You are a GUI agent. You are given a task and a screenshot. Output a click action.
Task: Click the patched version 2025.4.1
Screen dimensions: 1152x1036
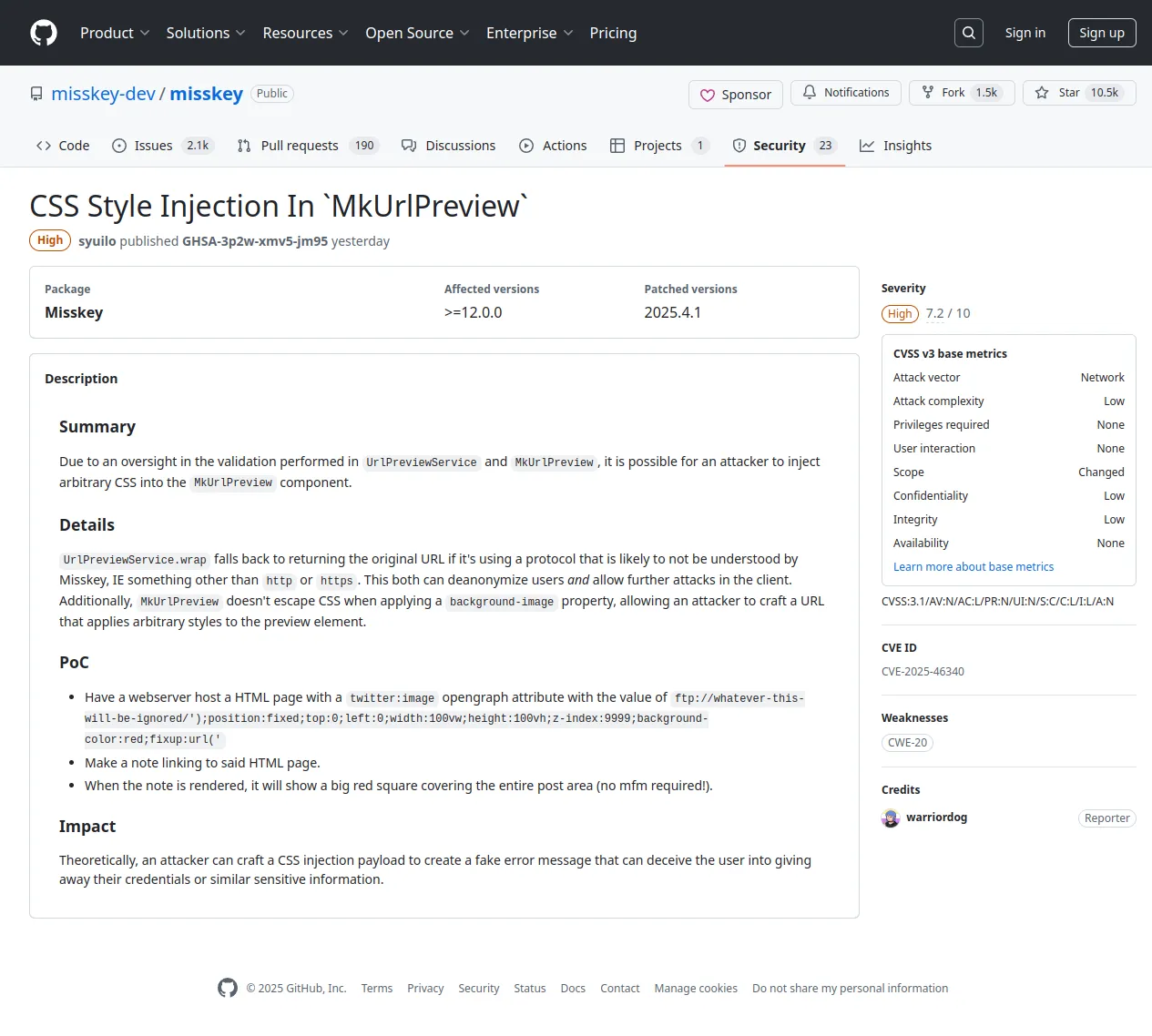(x=673, y=312)
